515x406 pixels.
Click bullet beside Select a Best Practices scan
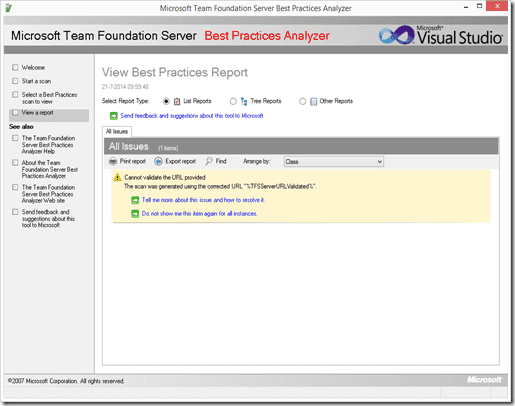click(x=15, y=95)
